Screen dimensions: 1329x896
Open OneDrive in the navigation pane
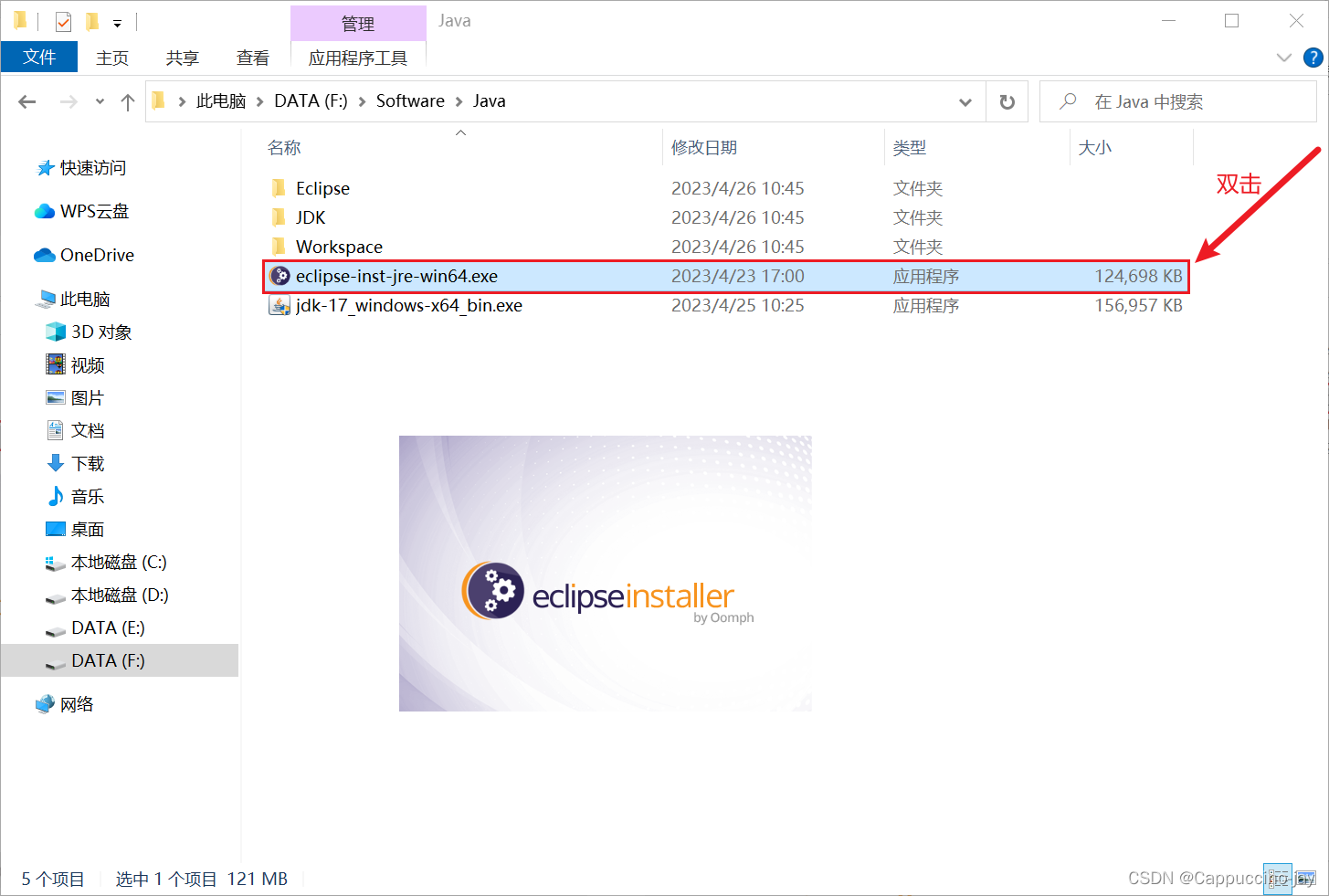click(97, 255)
